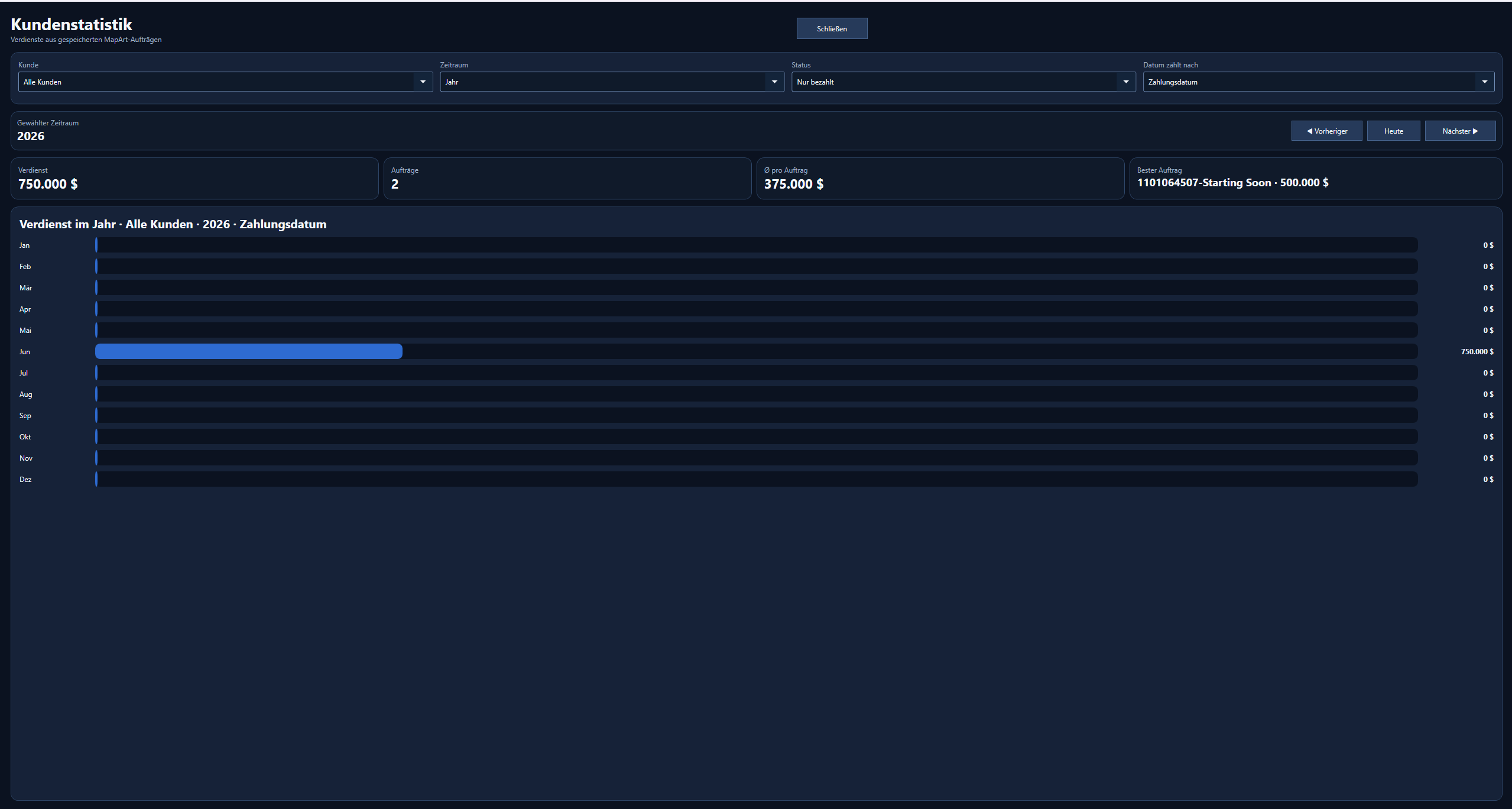Open the Zeitraum dropdown showing Jahr
This screenshot has height=809, width=1512.
(x=612, y=82)
